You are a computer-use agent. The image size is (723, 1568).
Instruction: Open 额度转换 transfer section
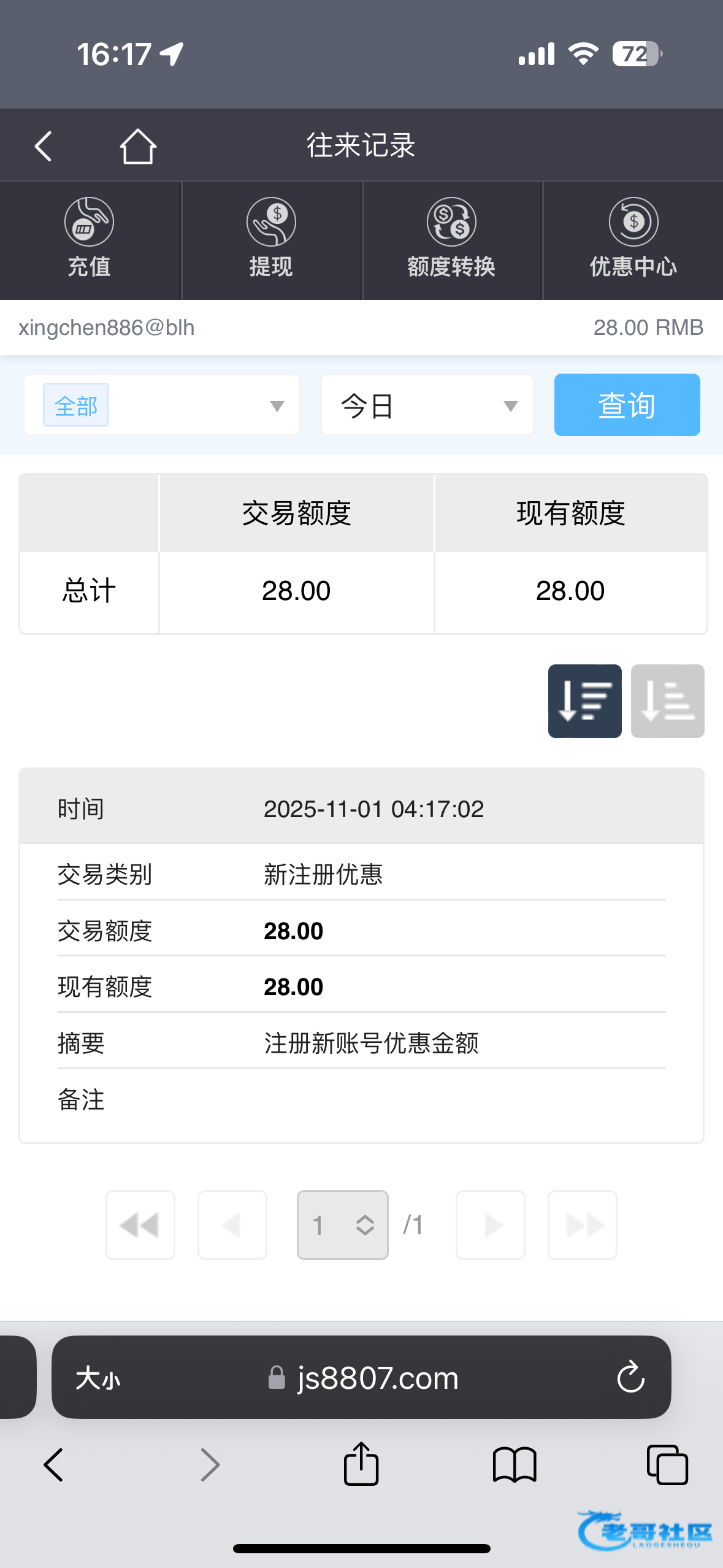(x=452, y=239)
